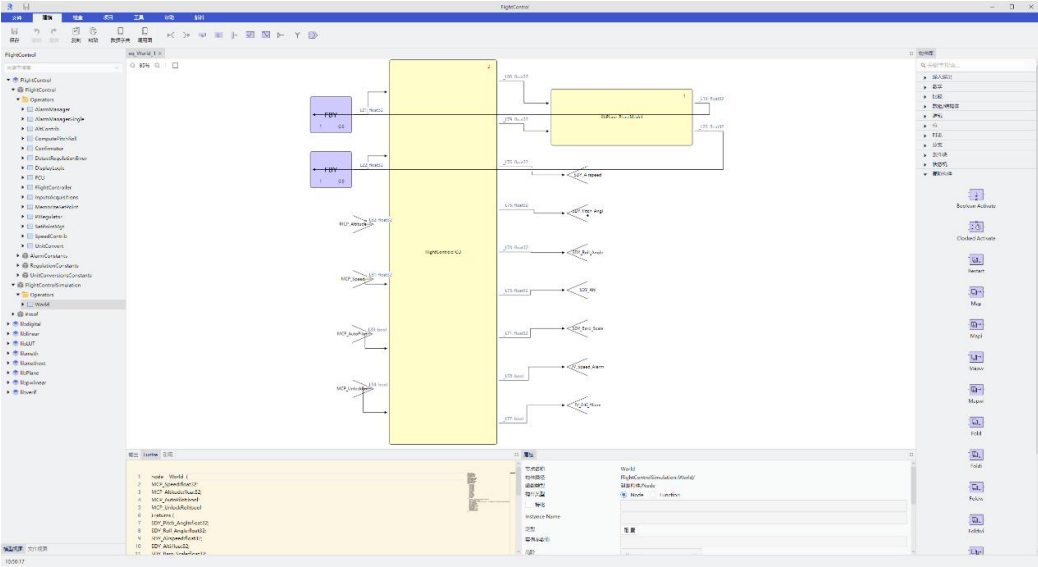Click the zoom out magnifier on canvas toolbar
This screenshot has height=567, width=1038.
132,65
